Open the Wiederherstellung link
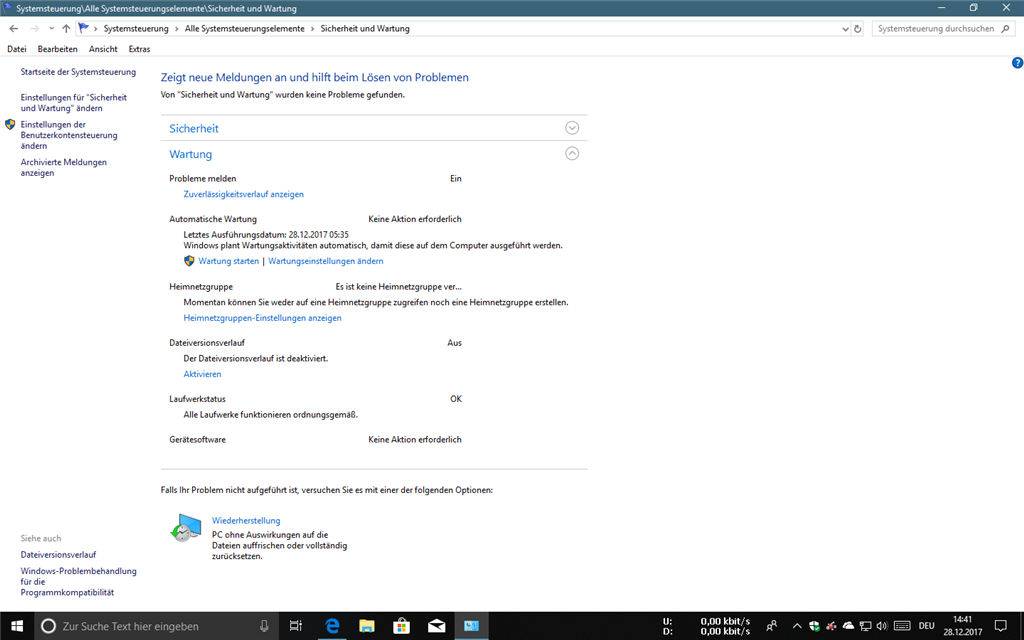This screenshot has width=1024, height=640. [246, 520]
